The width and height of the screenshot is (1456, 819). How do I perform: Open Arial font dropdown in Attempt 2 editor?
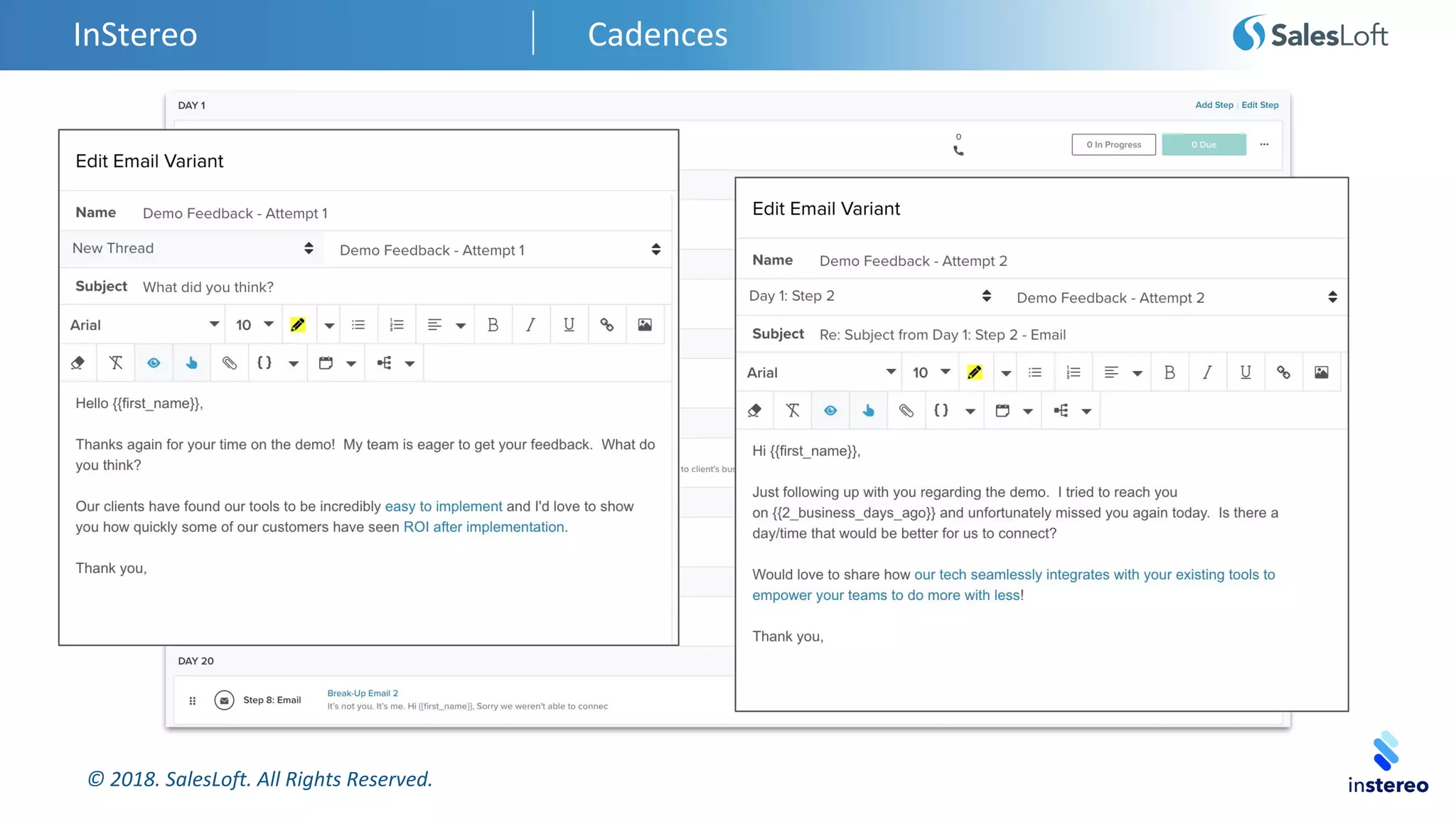click(822, 373)
